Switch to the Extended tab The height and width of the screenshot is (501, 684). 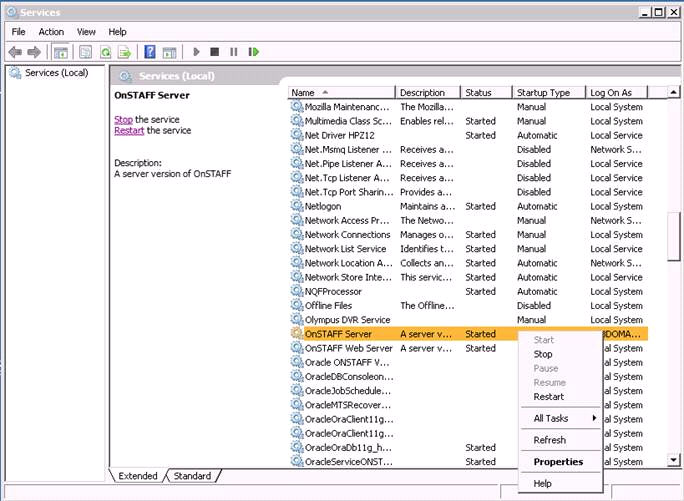click(x=138, y=476)
